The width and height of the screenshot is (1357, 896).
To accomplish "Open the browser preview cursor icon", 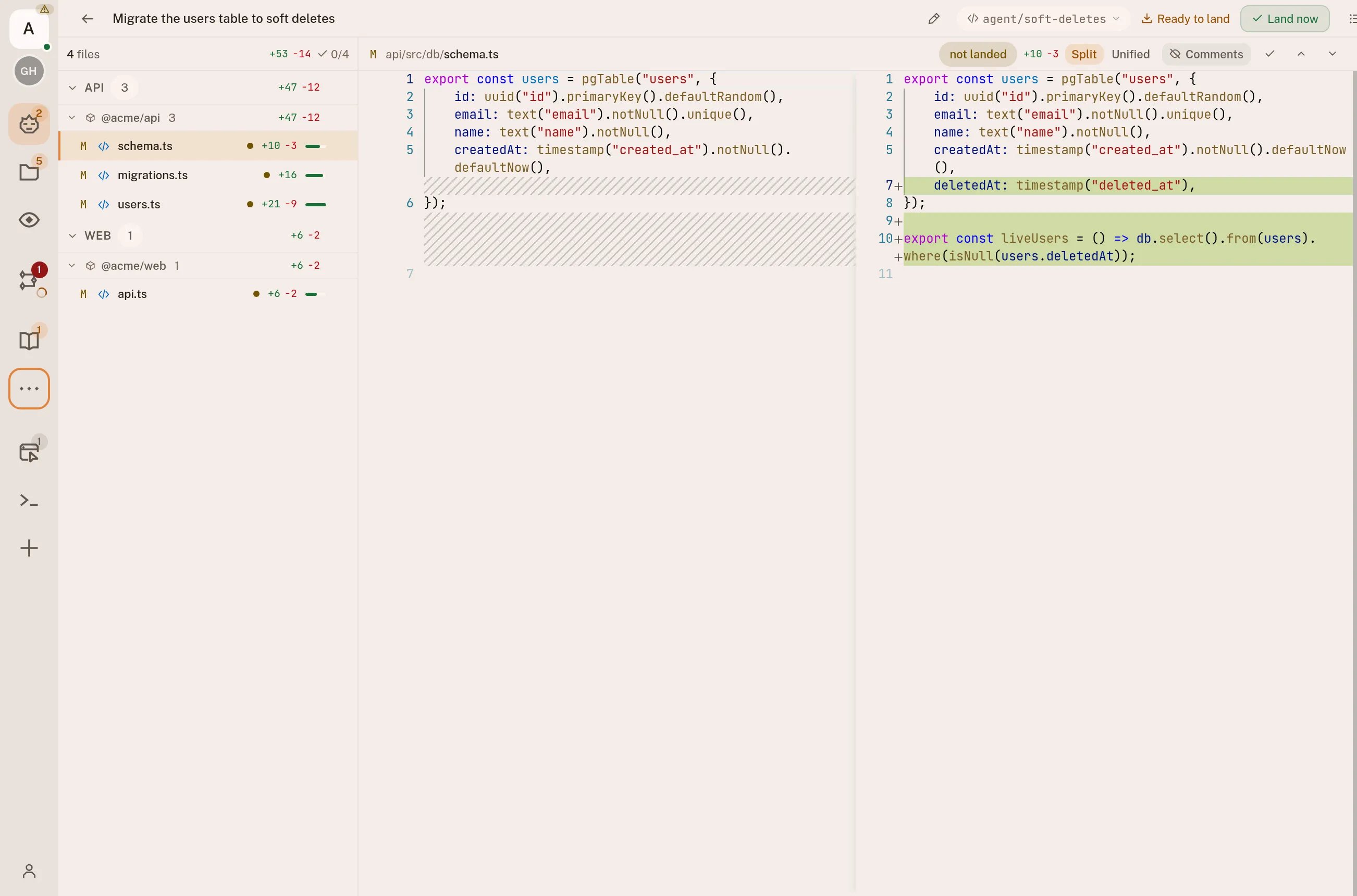I will [x=29, y=452].
